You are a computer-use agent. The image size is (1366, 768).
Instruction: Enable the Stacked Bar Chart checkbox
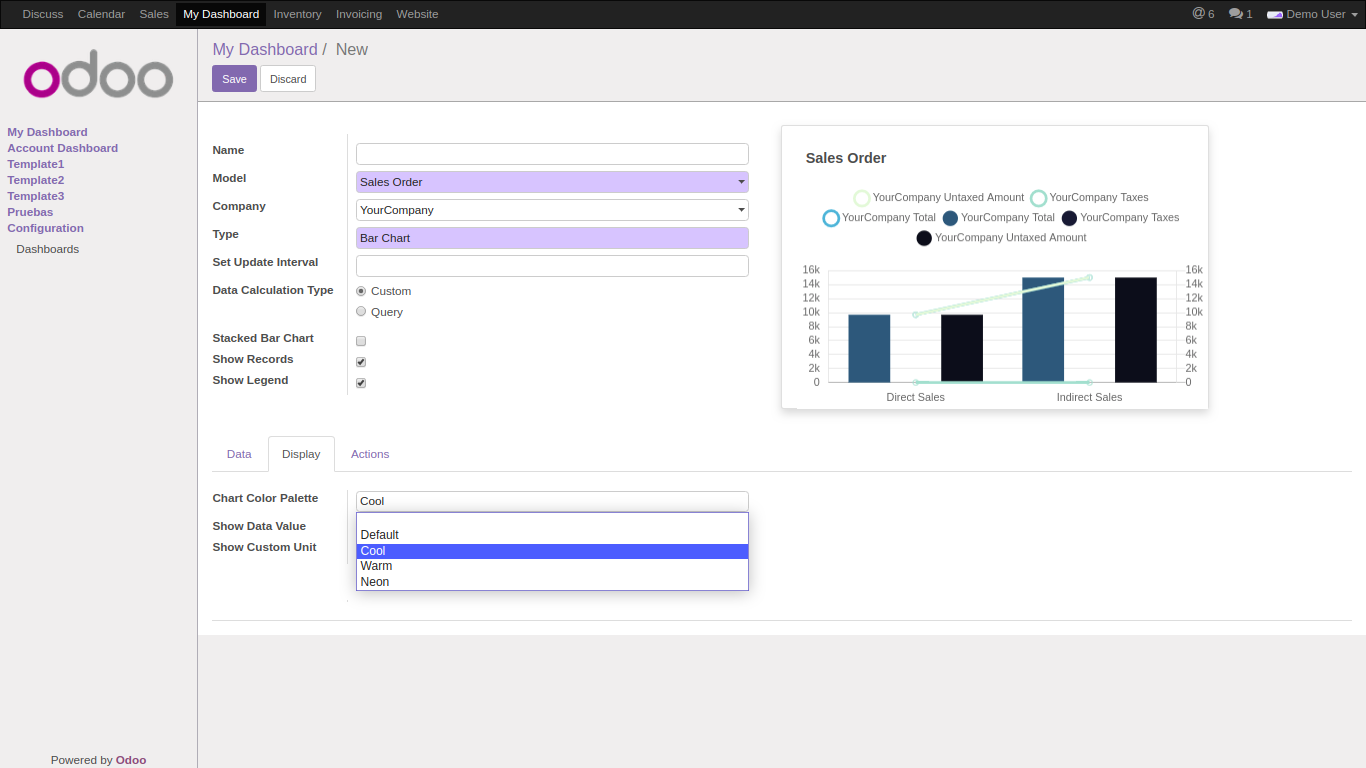point(361,341)
